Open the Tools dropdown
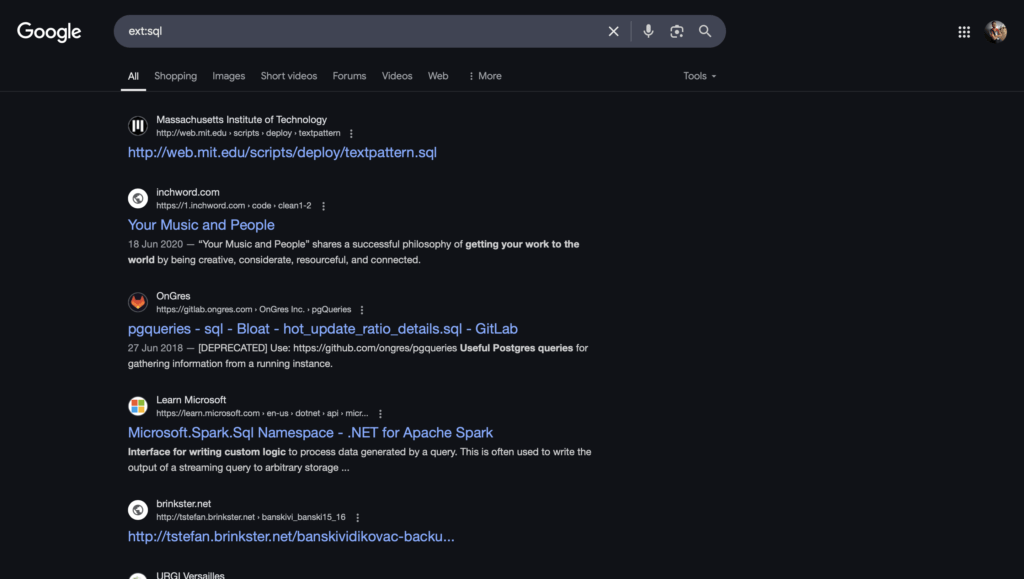1024x579 pixels. [699, 76]
